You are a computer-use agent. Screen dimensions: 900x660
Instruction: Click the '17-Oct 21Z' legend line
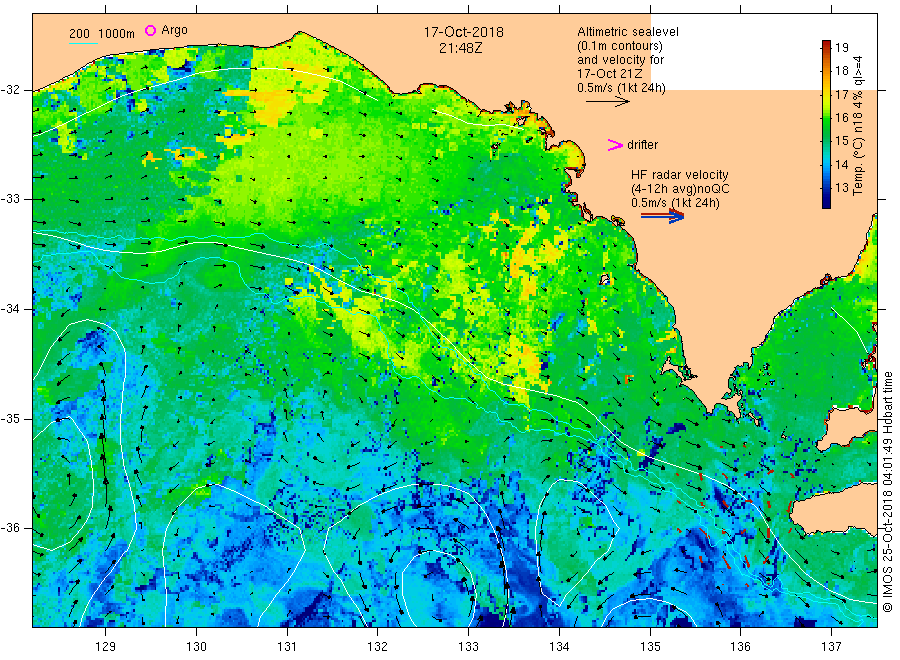[610, 73]
